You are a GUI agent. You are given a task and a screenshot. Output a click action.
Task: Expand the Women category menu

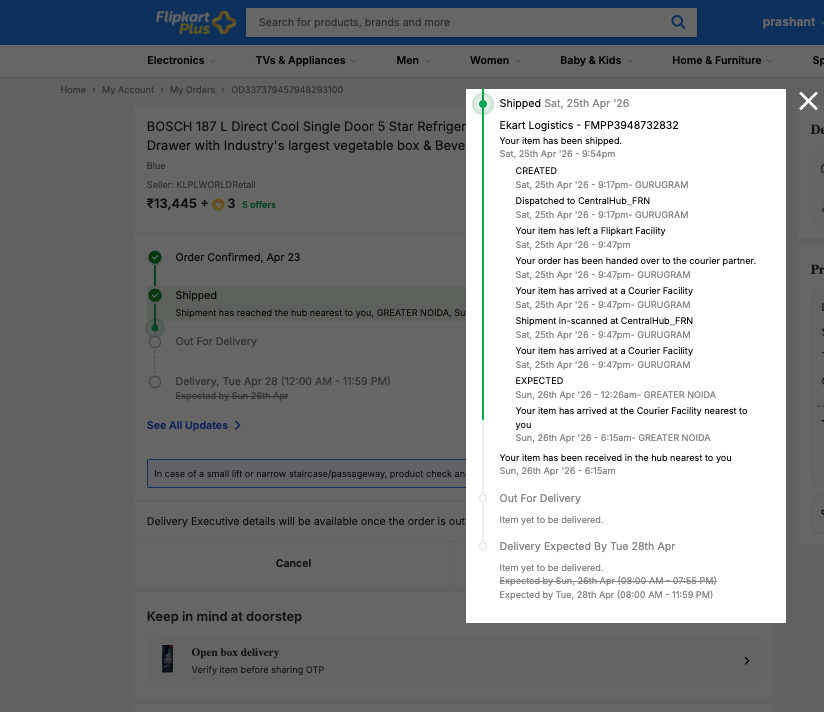point(495,60)
